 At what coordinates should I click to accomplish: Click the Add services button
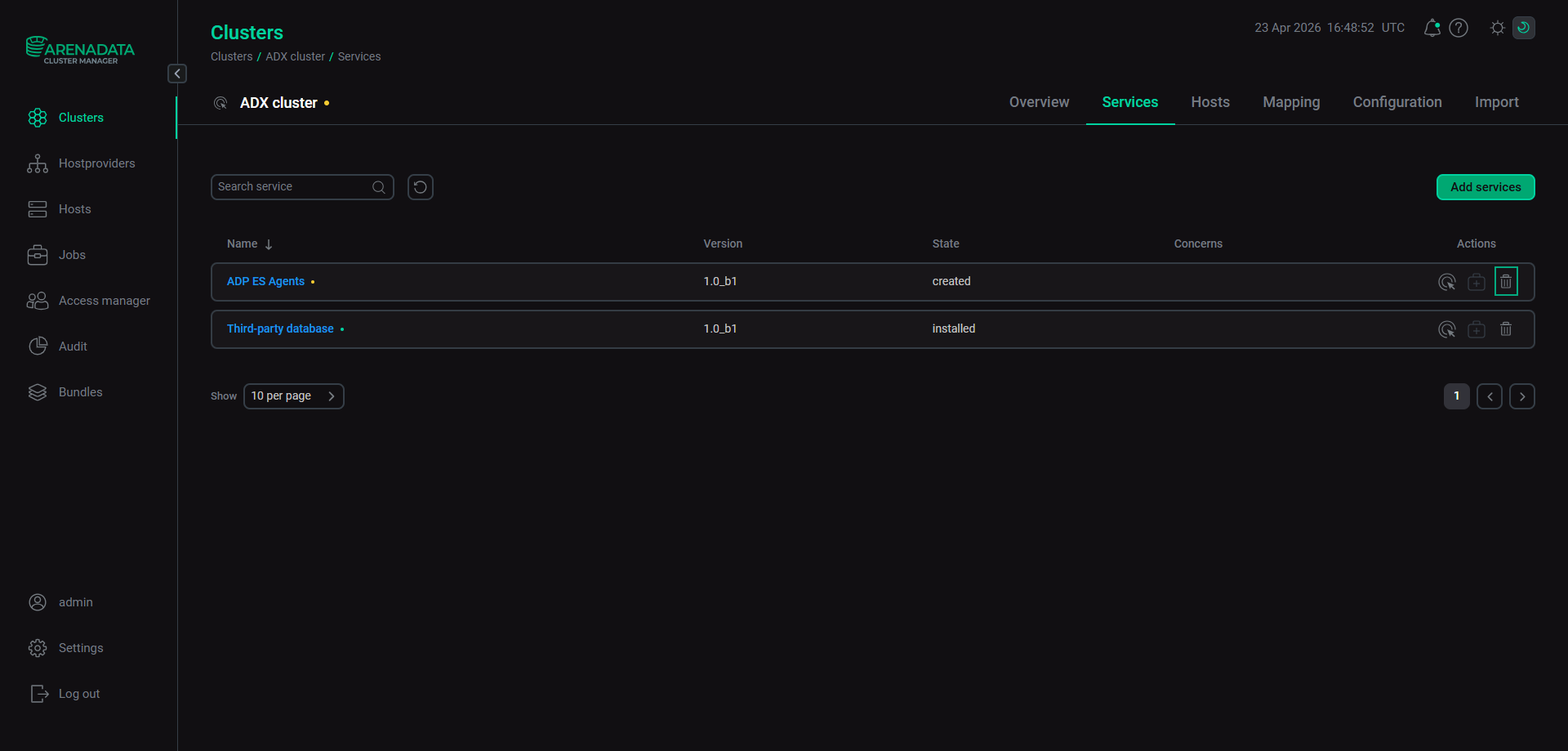(1486, 187)
